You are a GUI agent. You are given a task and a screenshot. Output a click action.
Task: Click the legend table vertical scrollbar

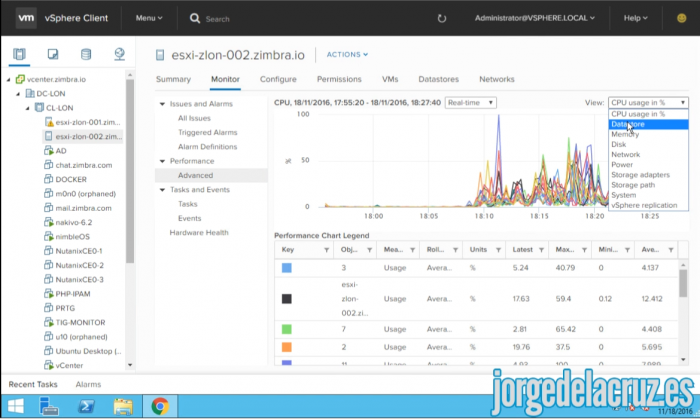pos(683,283)
